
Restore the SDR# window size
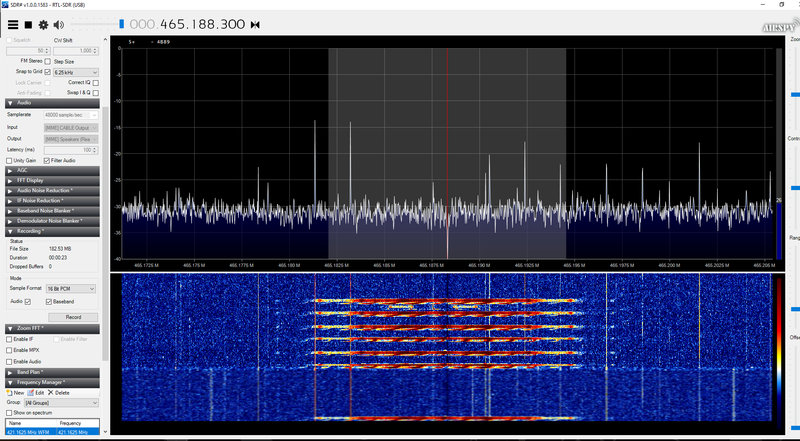(x=781, y=5)
